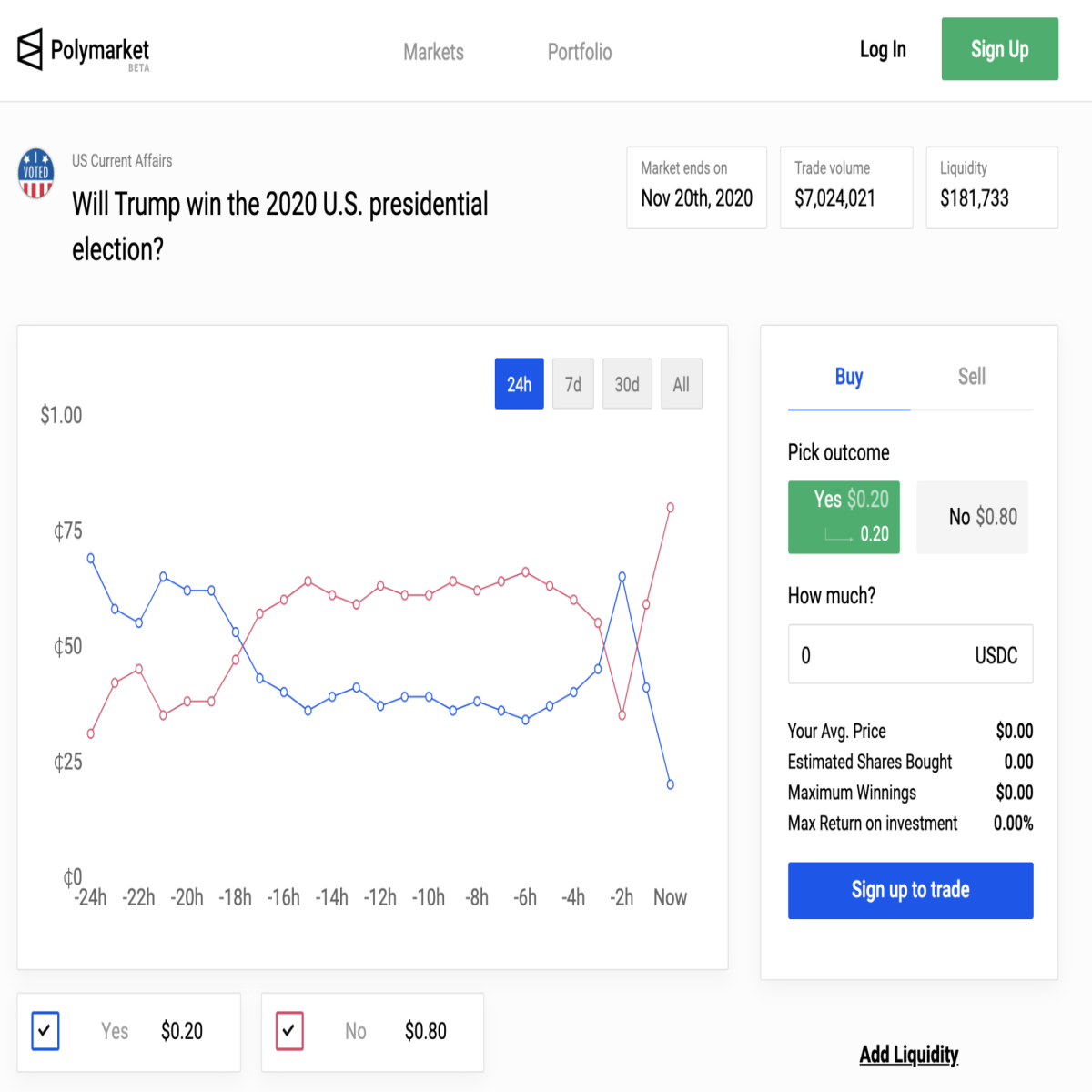Switch chart to 24h range

click(520, 384)
